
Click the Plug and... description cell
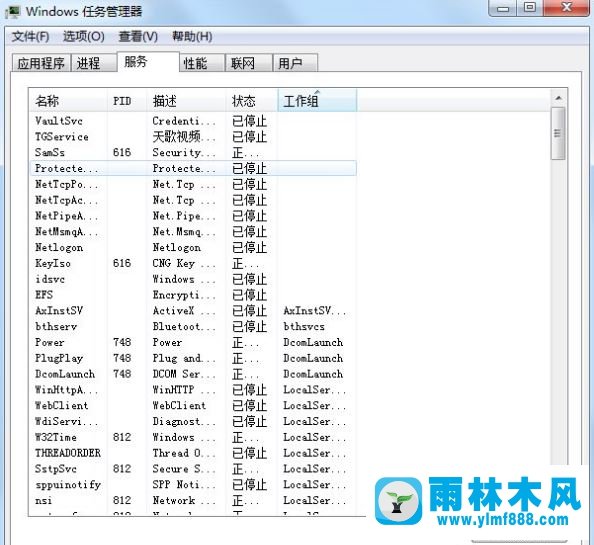[x=184, y=358]
